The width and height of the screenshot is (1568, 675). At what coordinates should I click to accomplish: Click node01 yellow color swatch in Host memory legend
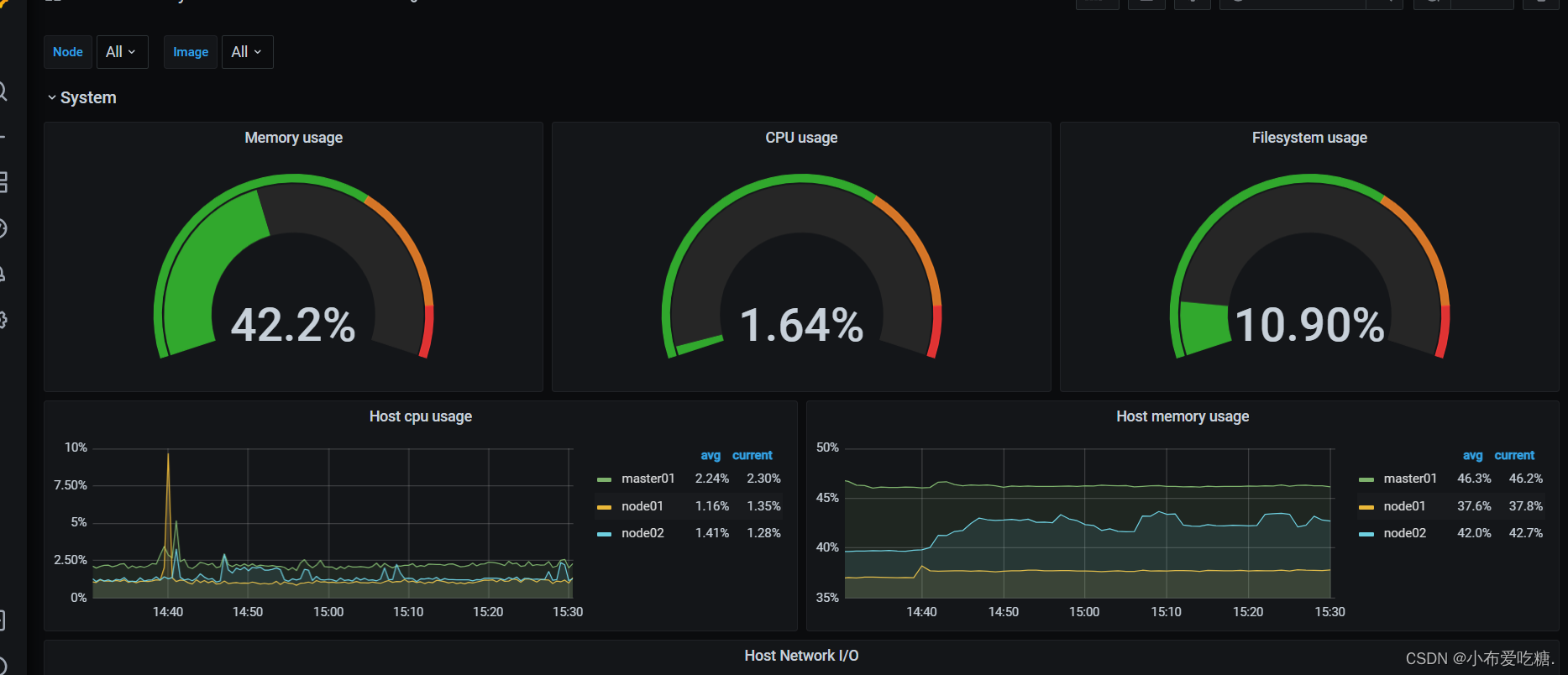(1366, 507)
